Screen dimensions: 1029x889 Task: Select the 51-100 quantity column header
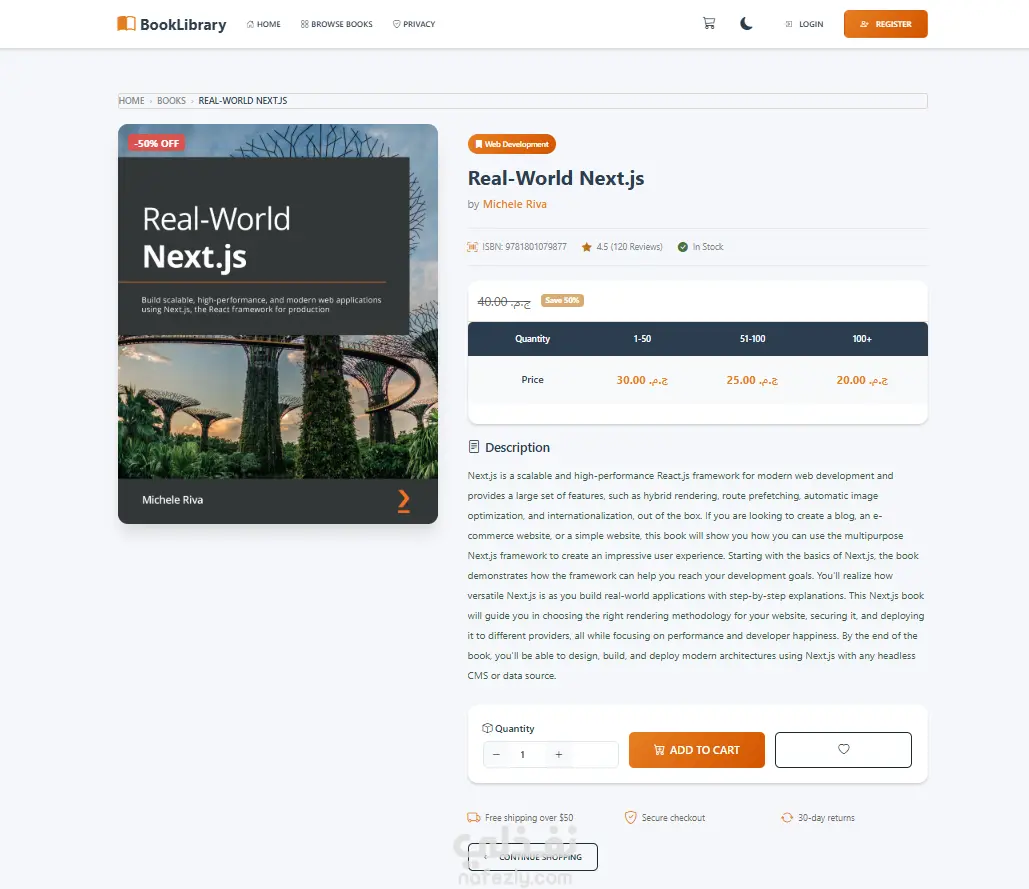pyautogui.click(x=752, y=339)
